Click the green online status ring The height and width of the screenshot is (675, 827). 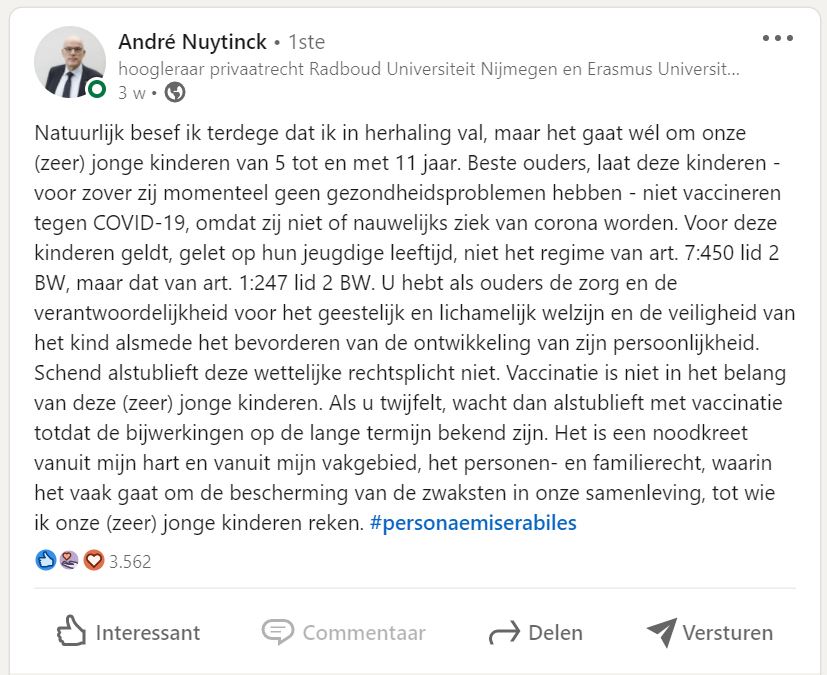pos(97,89)
